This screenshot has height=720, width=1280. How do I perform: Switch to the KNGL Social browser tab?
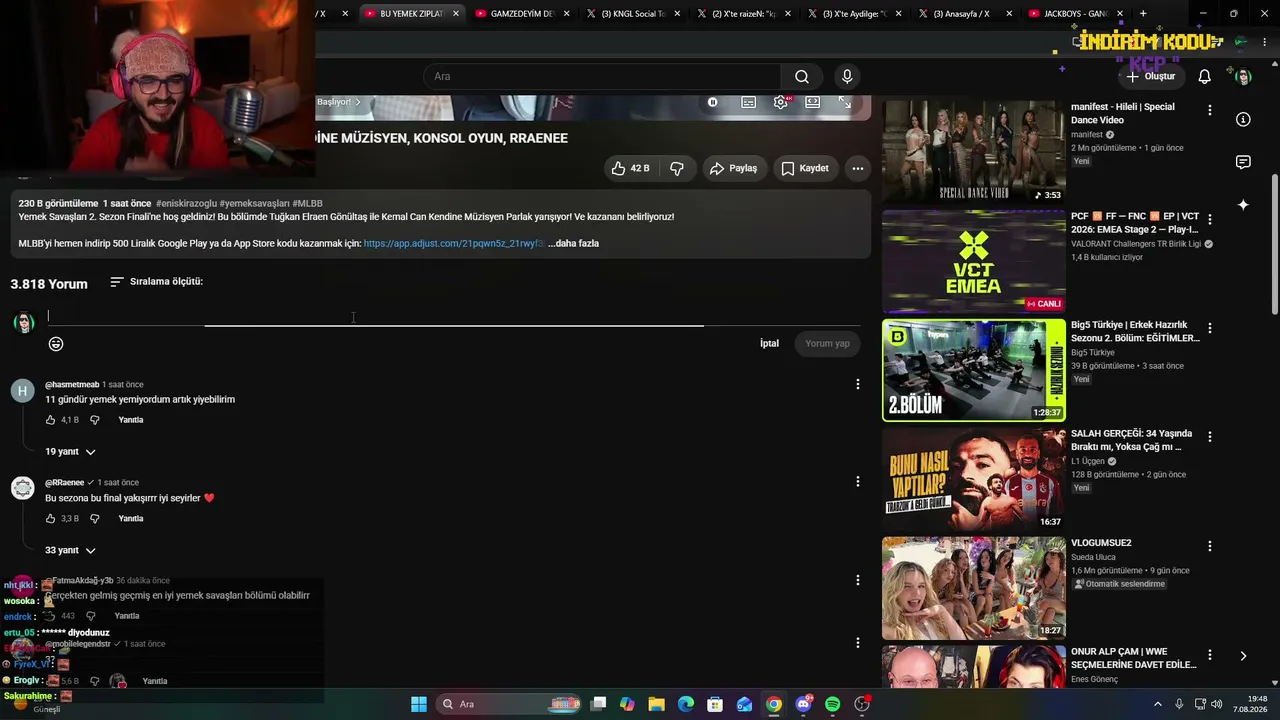pyautogui.click(x=632, y=14)
